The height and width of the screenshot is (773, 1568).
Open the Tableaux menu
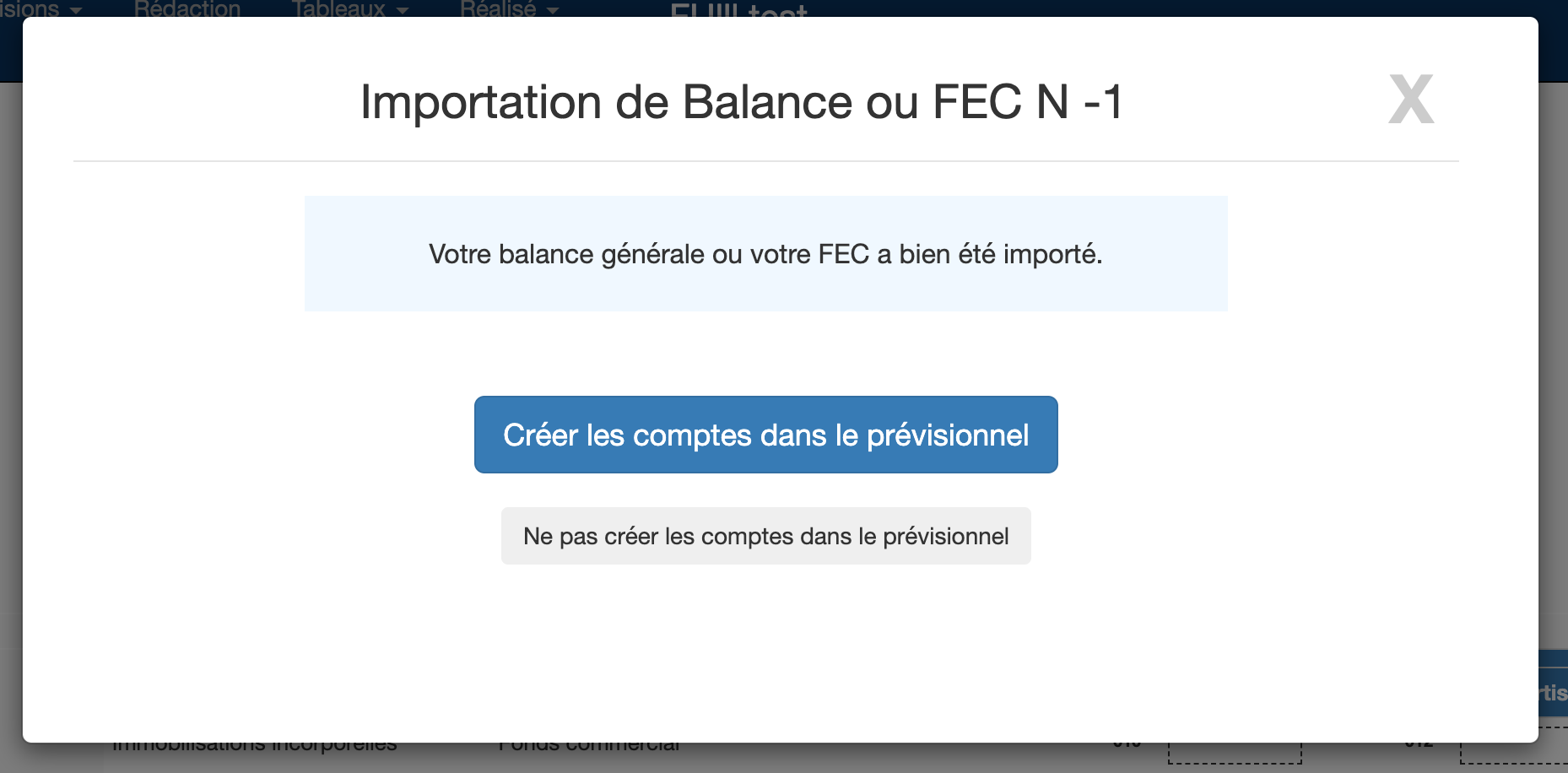click(338, 8)
